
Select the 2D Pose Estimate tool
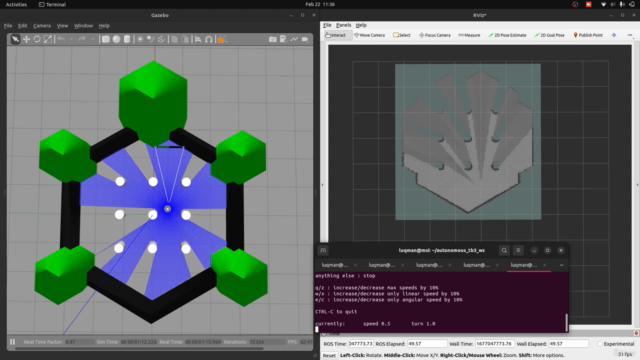pyautogui.click(x=507, y=35)
